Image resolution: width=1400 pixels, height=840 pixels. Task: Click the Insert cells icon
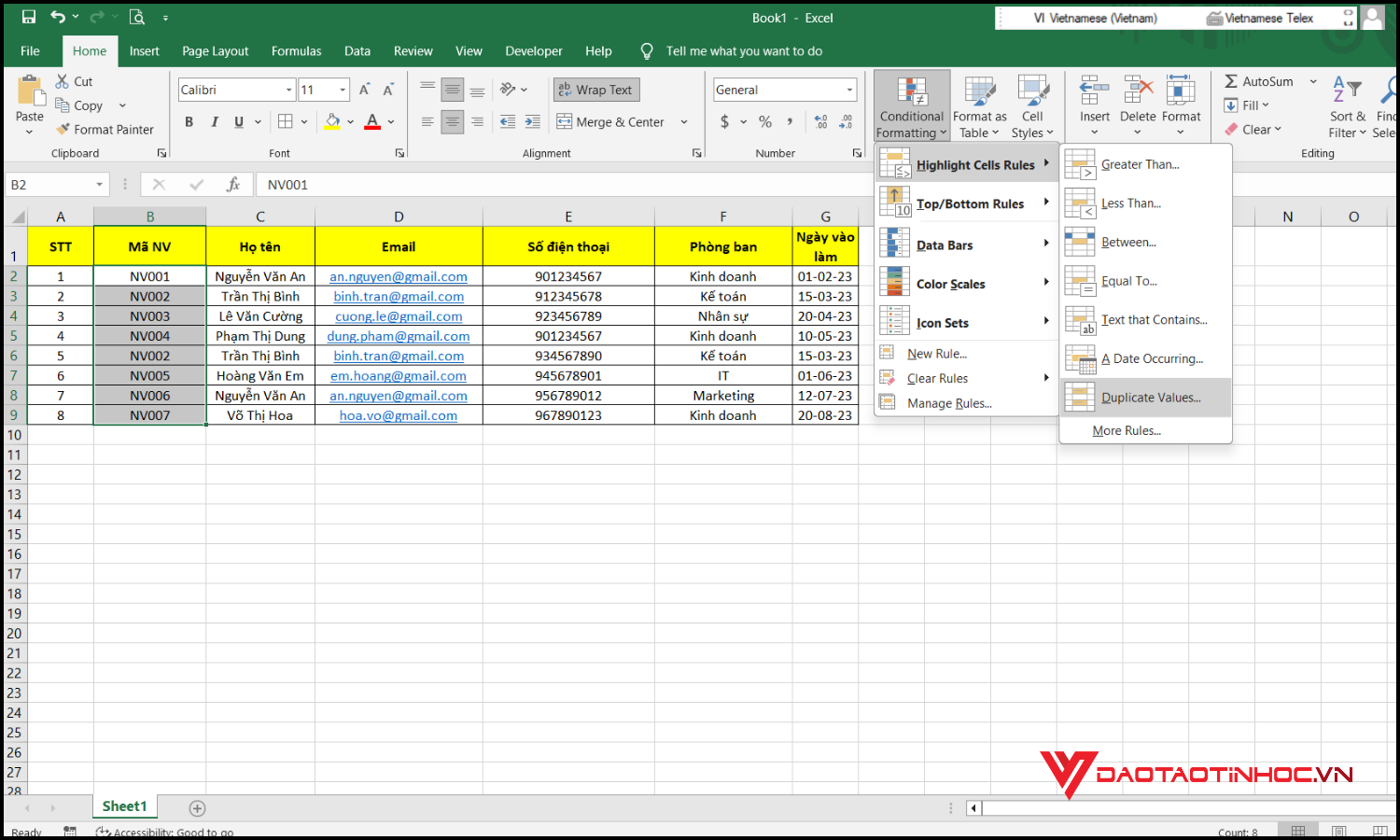[x=1095, y=91]
